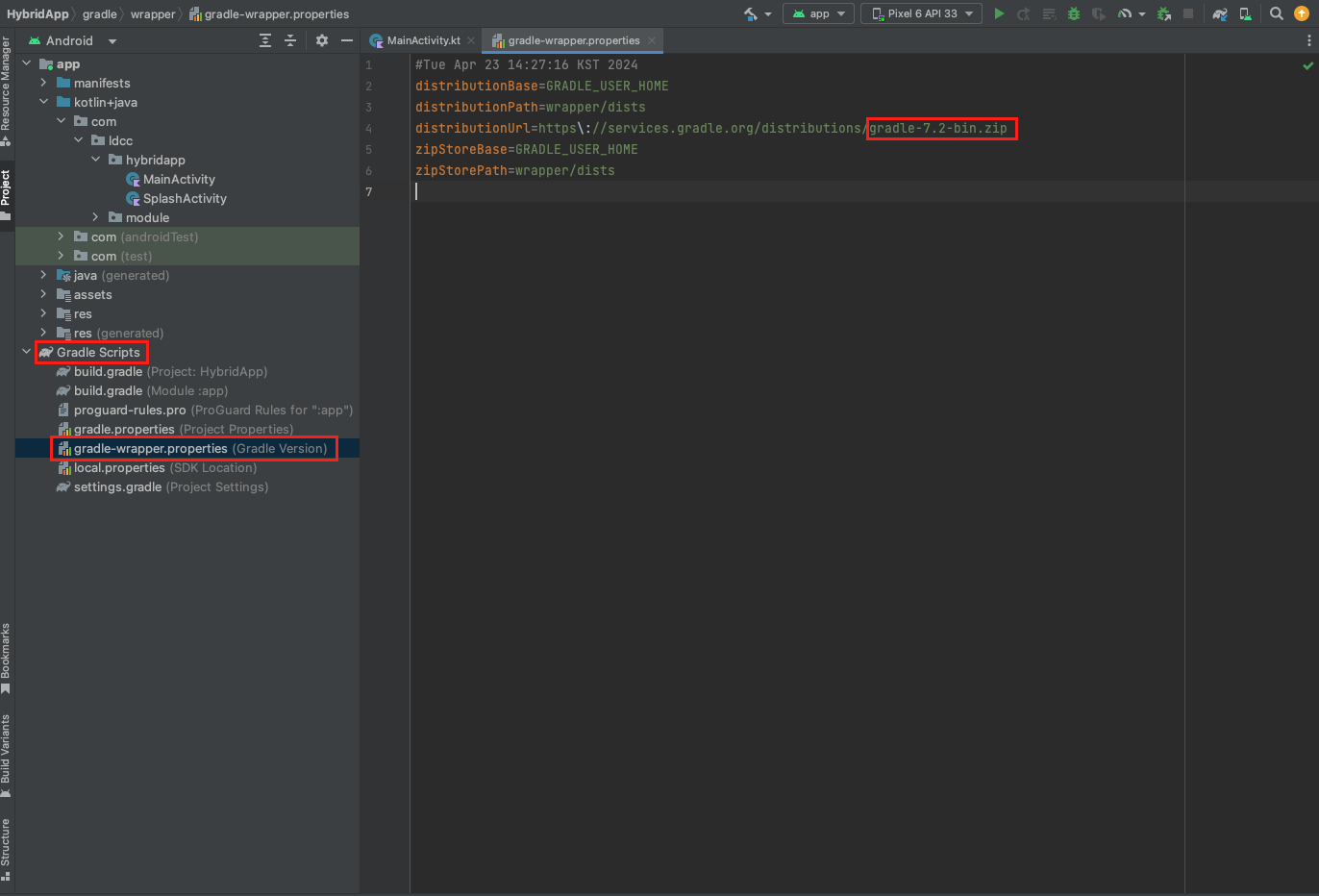The image size is (1319, 896).
Task: Collapse the Gradle Scripts tree node
Action: click(x=27, y=352)
